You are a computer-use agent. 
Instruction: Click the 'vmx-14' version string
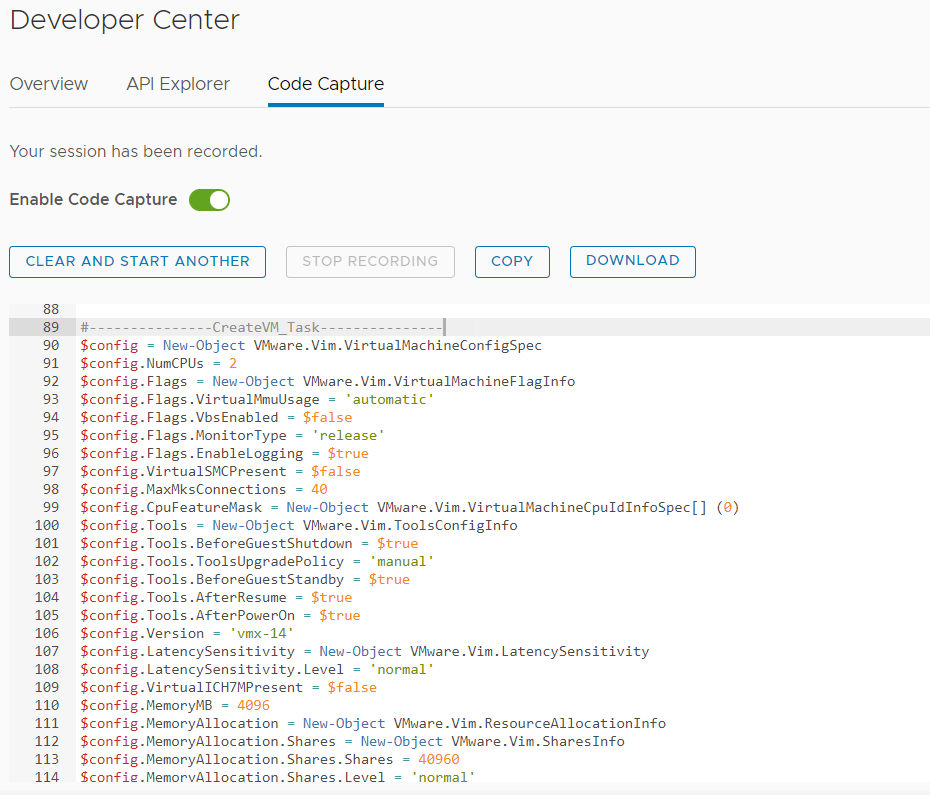(262, 634)
